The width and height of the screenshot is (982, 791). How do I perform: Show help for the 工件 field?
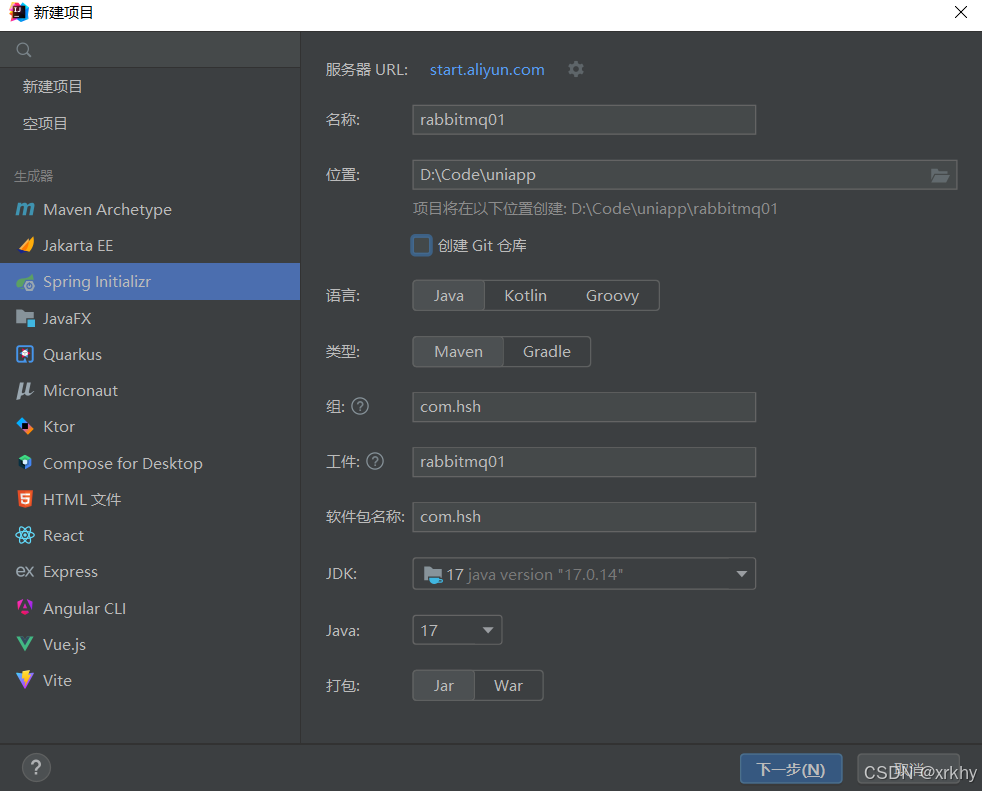pyautogui.click(x=375, y=462)
